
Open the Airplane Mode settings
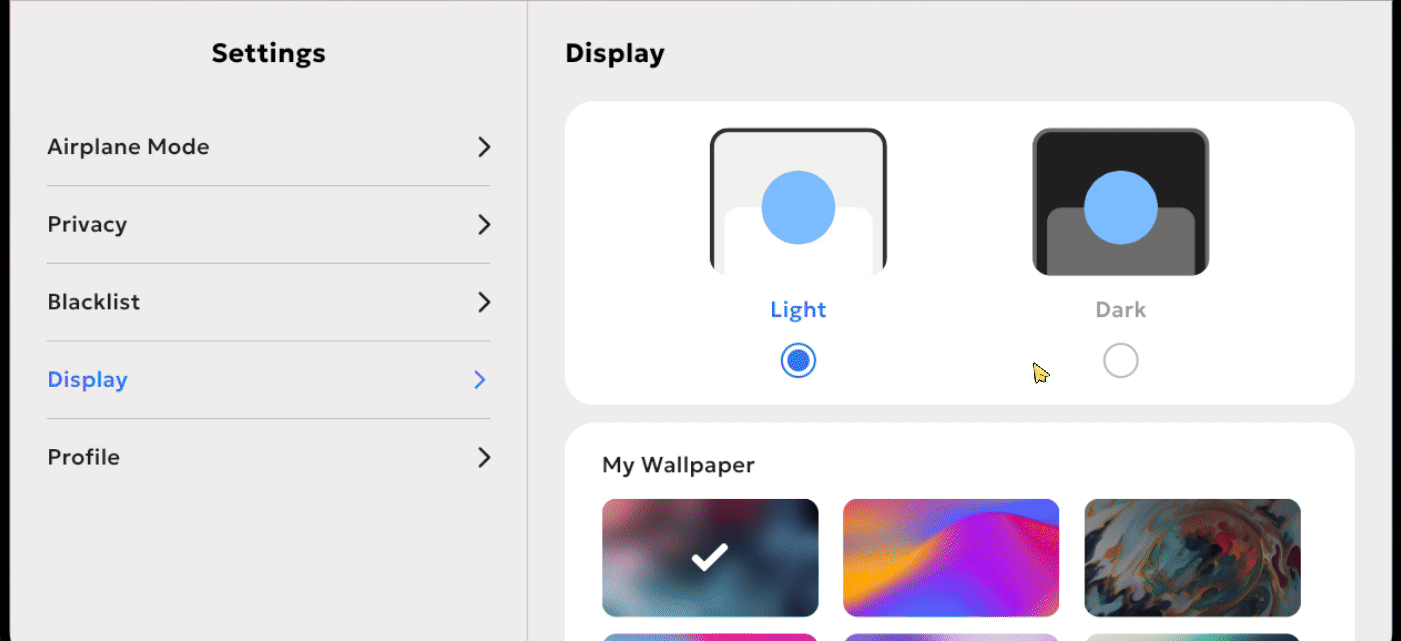point(269,147)
